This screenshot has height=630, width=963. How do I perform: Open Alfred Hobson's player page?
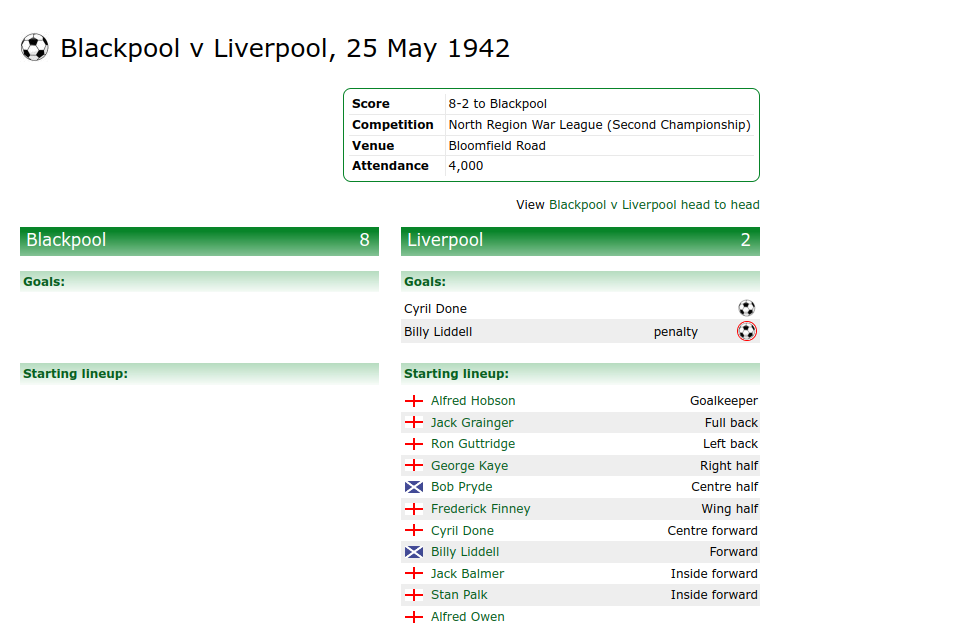pos(473,401)
